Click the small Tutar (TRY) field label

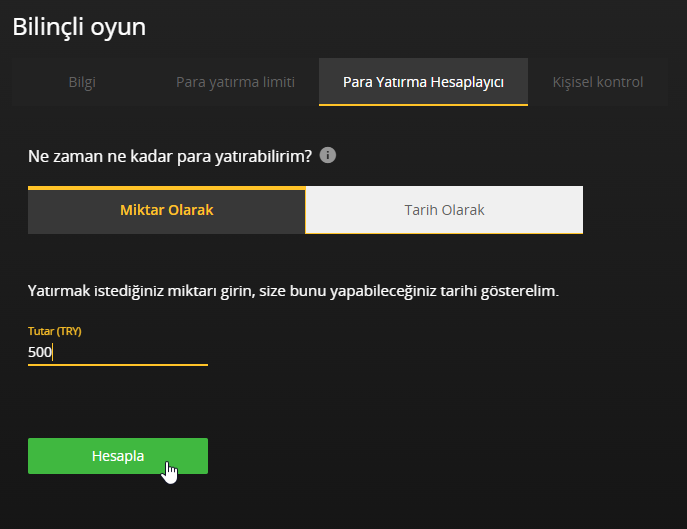point(54,331)
